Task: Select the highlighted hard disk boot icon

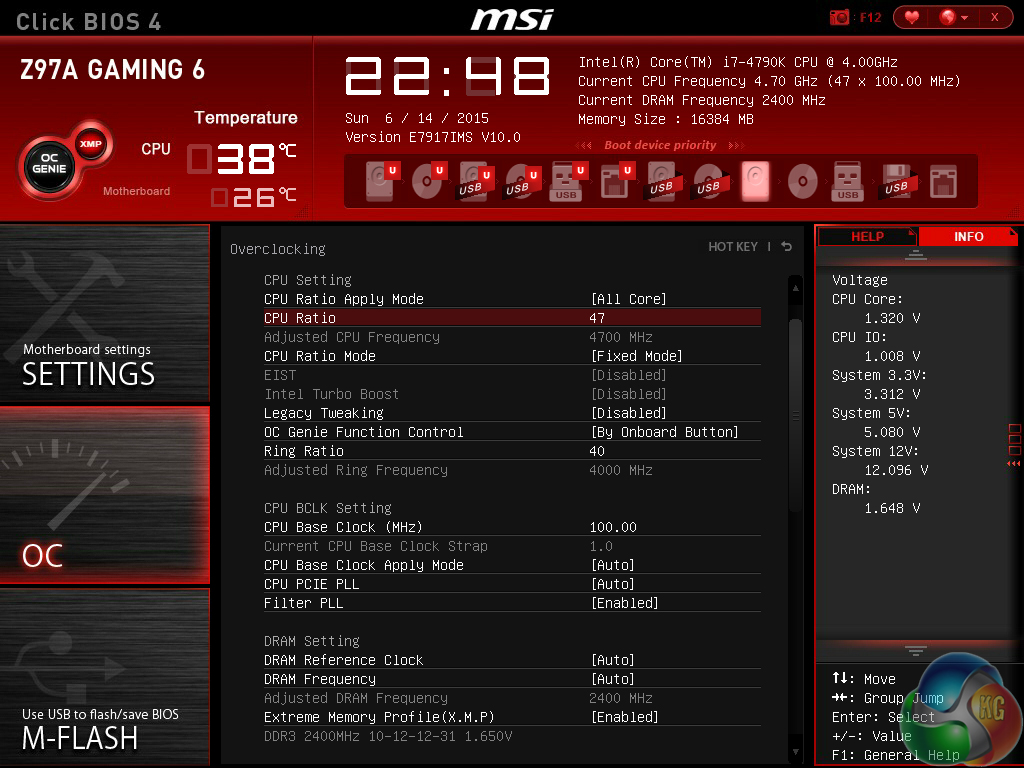Action: click(x=756, y=181)
